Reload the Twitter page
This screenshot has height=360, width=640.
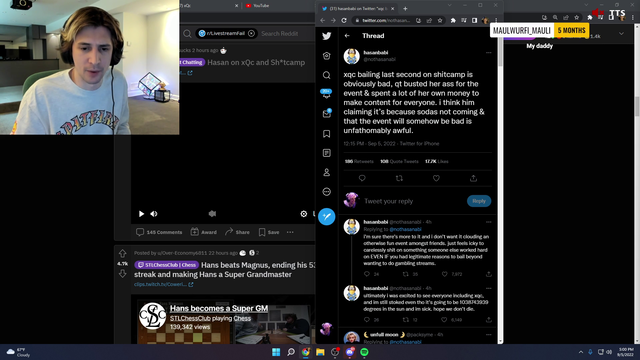tap(344, 20)
